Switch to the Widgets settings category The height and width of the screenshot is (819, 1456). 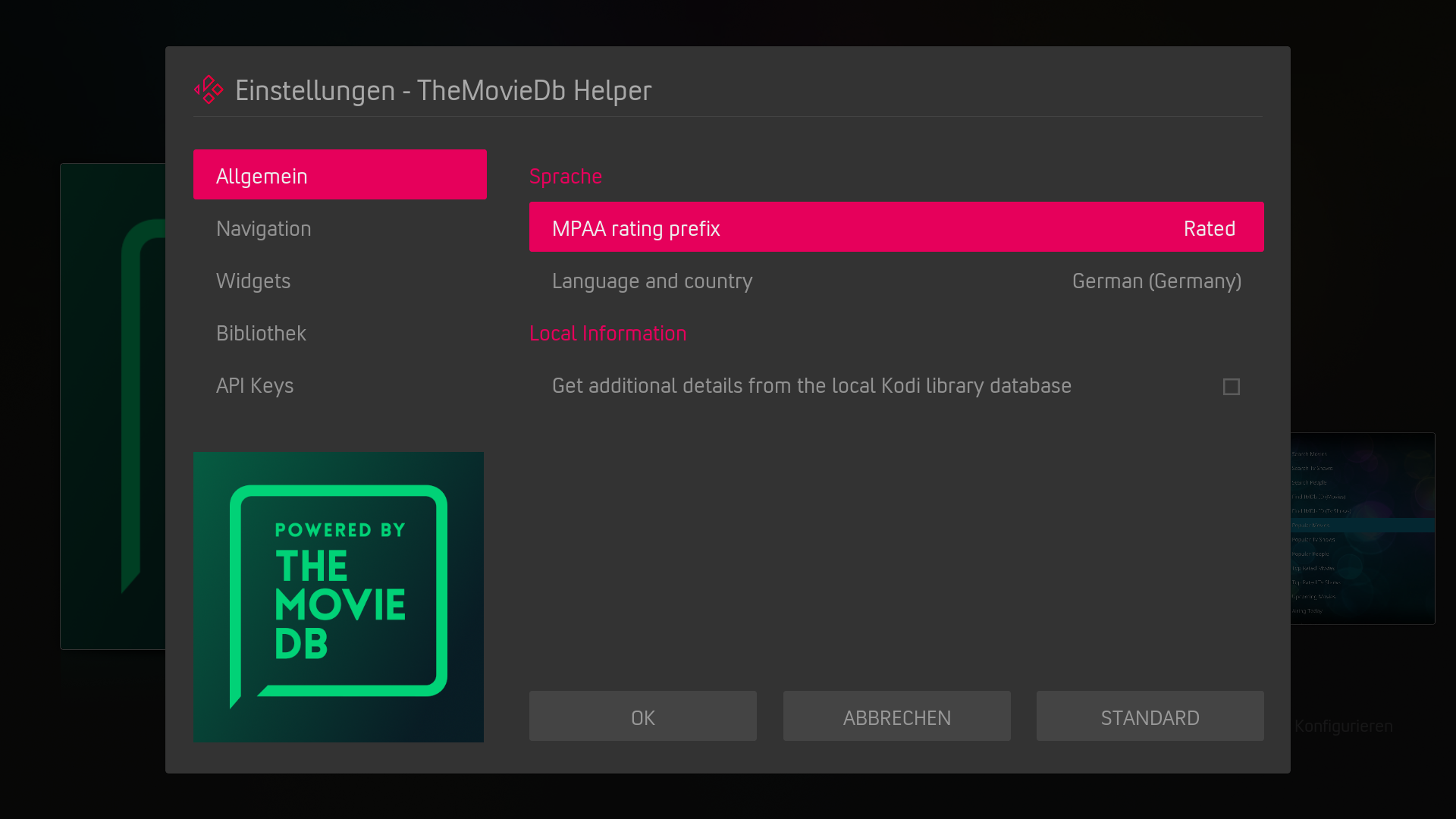[x=340, y=281]
